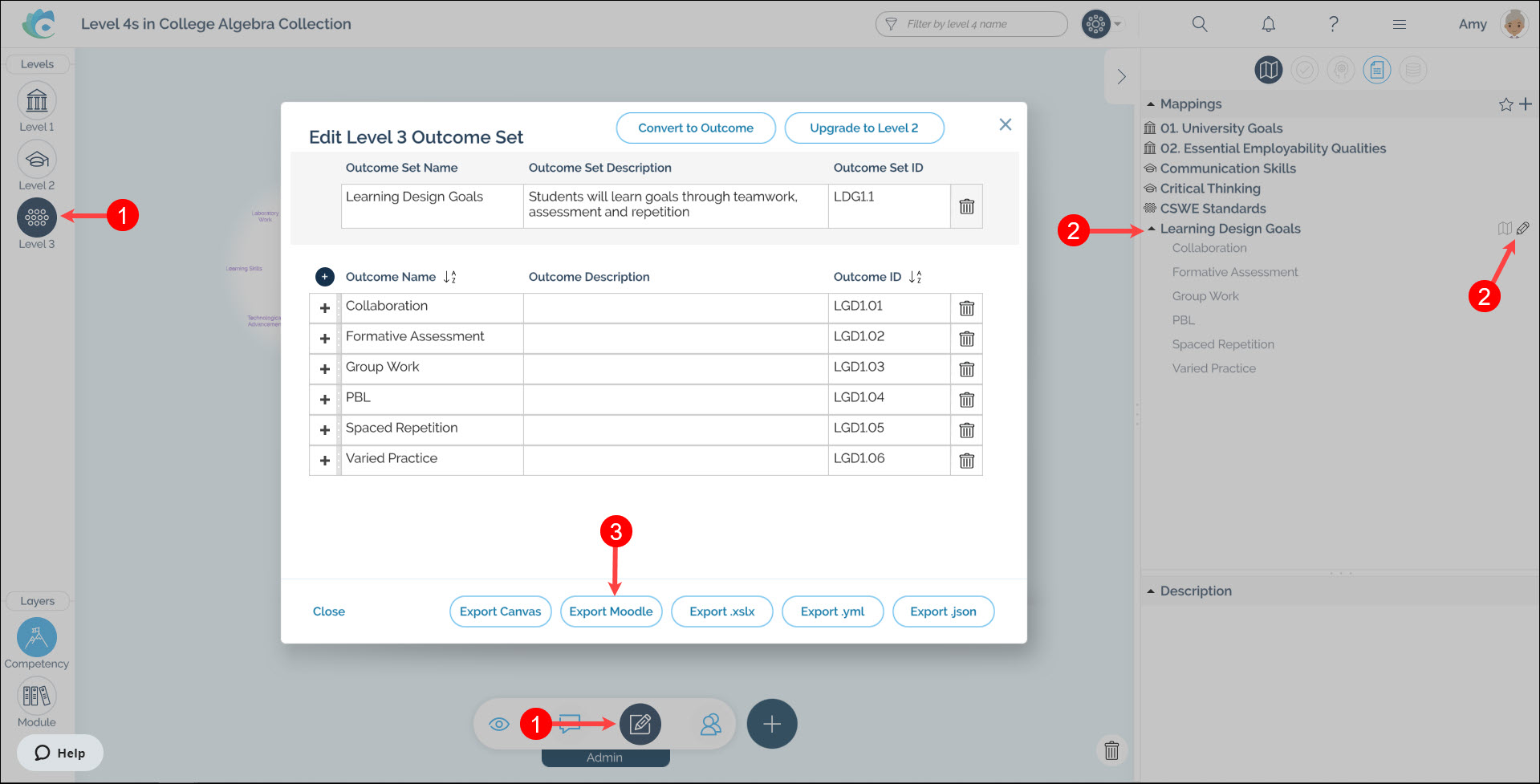Open the hamburger menu

tap(1399, 24)
